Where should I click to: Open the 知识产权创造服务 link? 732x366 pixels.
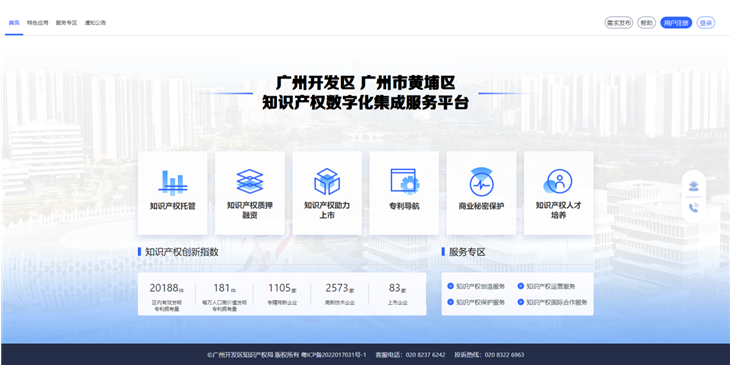point(476,286)
